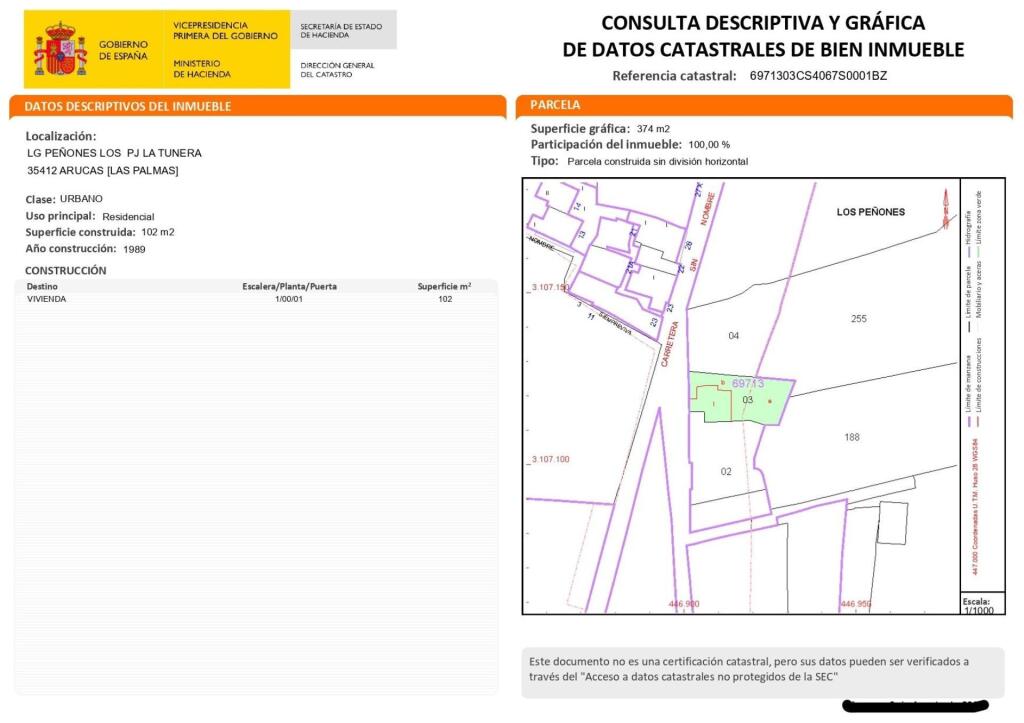
Task: Click the '1/00/01' floor/door cell
Action: coord(289,299)
